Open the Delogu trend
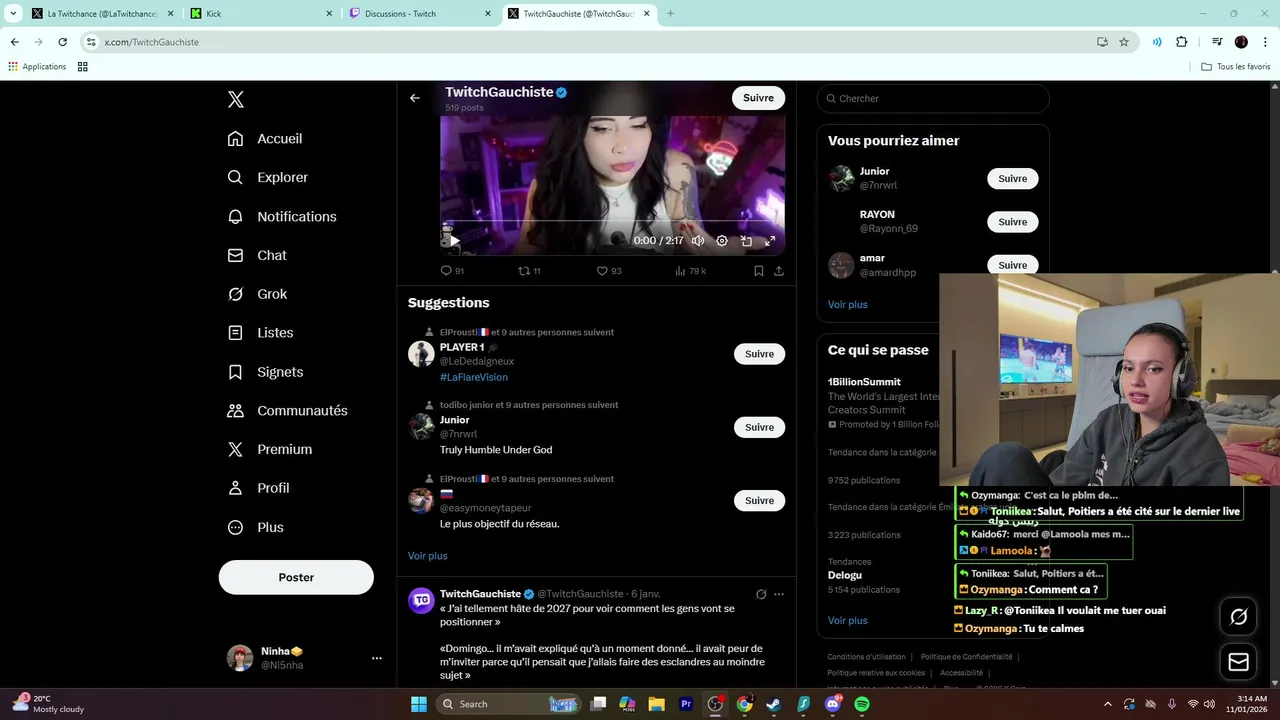Screen dimensions: 1280x720 coord(845,575)
